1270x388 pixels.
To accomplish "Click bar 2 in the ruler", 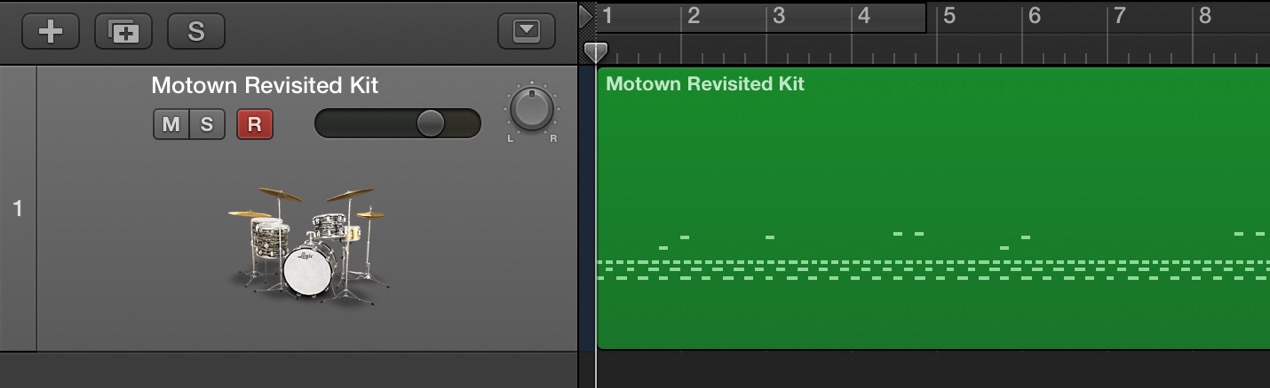I will [x=694, y=15].
